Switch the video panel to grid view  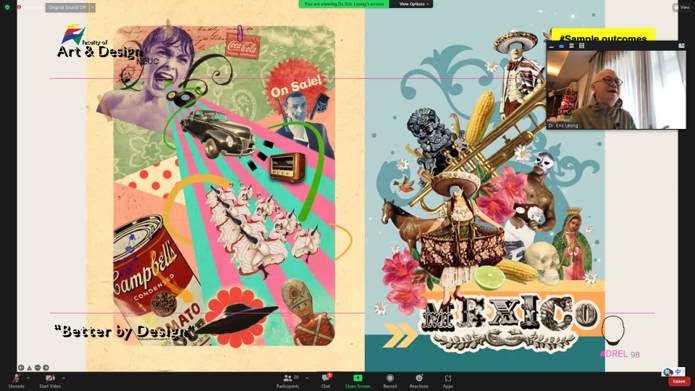582,46
